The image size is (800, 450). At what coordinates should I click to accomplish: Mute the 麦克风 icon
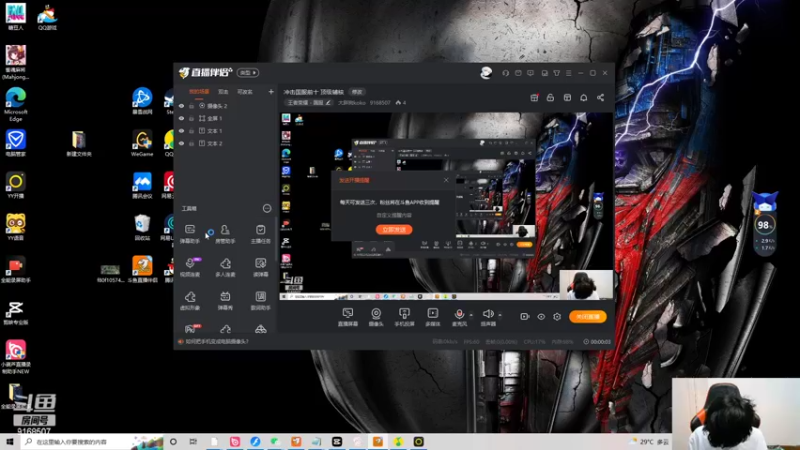(x=459, y=314)
